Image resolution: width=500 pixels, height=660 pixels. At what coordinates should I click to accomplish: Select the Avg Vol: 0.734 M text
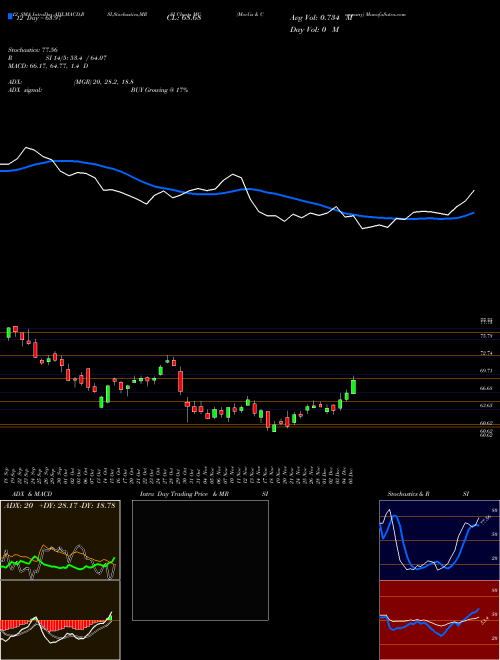[x=321, y=18]
